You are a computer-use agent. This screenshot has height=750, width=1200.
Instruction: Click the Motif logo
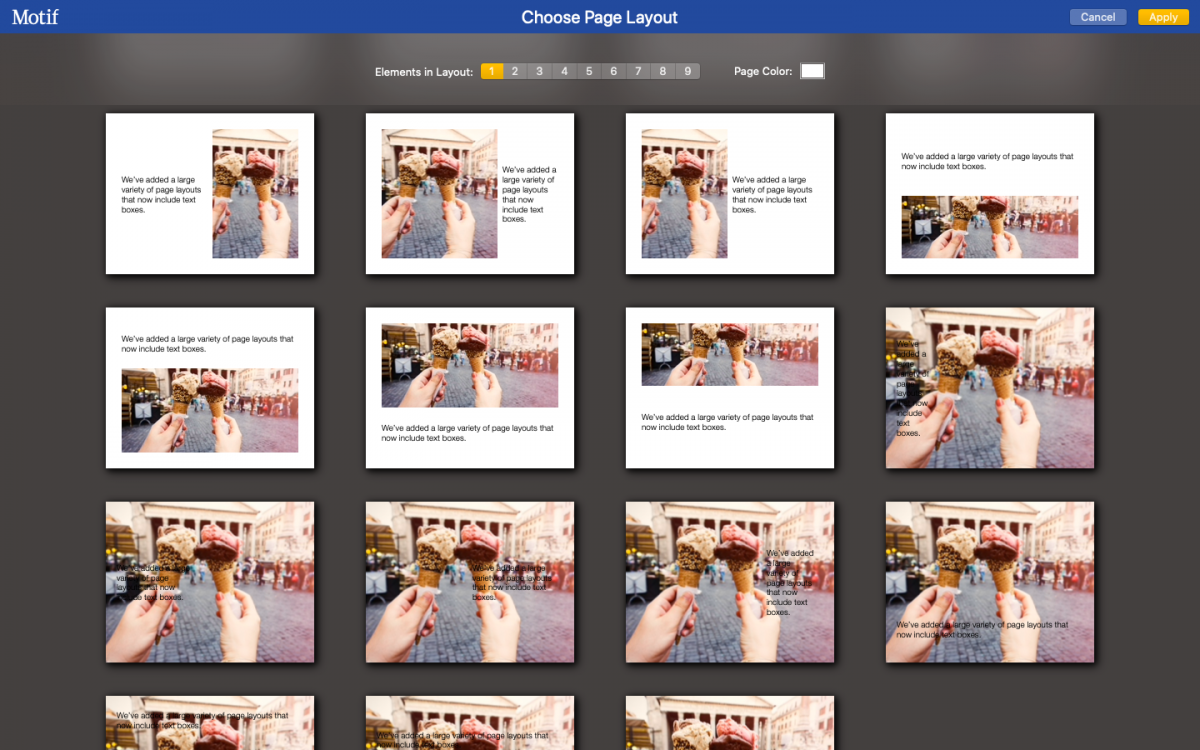click(35, 17)
